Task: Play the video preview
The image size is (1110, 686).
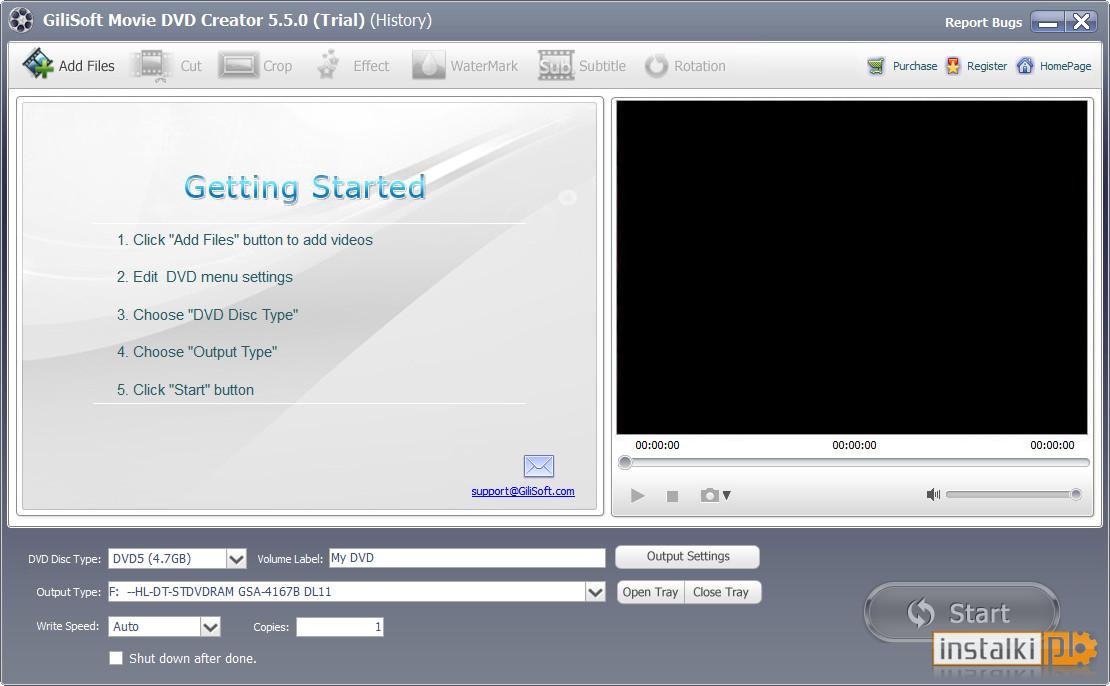Action: [637, 496]
